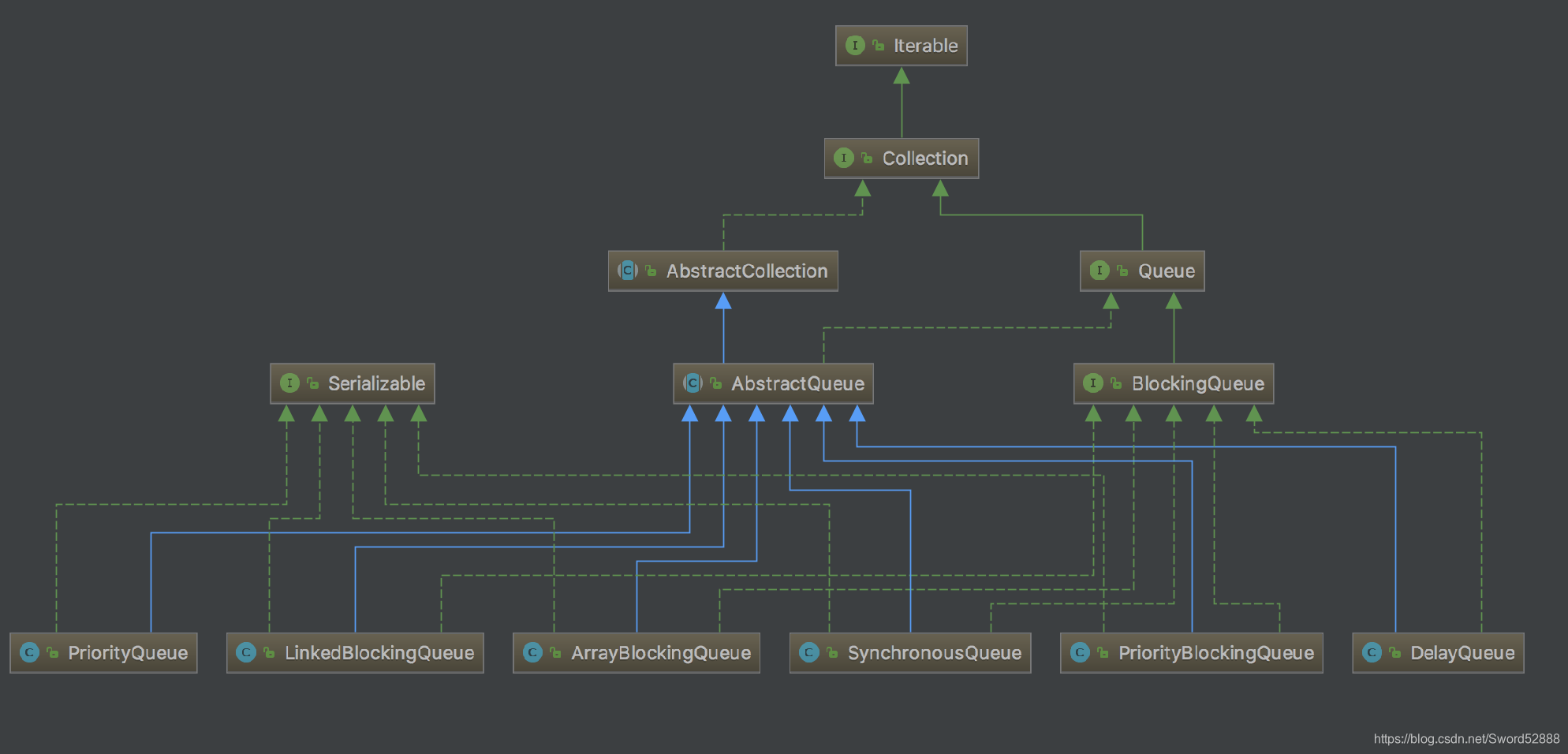Click the ArrayBlockingQueue label text

(661, 653)
